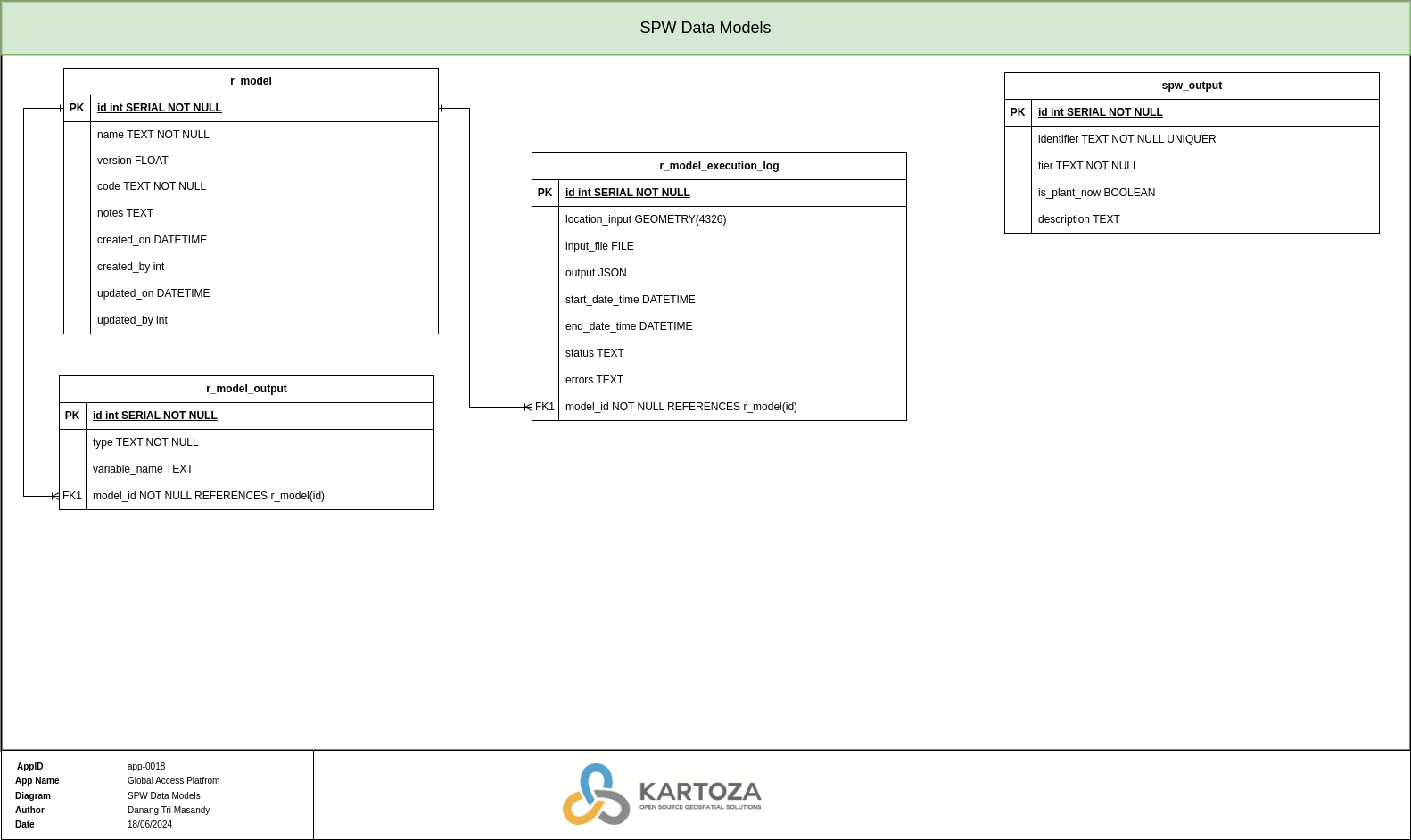Select the r_model_output table header
Screen dimensions: 1411x840
coord(246,389)
